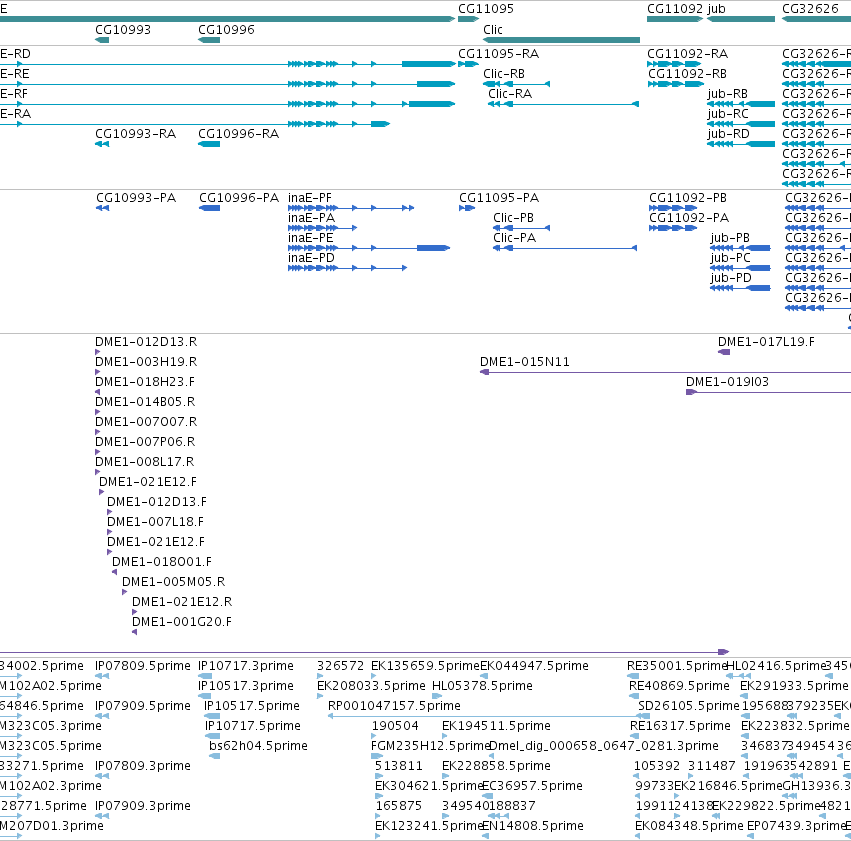Select BAC end DME1-005M05.R
Viewport: 851px width, 841px height.
(x=125, y=592)
